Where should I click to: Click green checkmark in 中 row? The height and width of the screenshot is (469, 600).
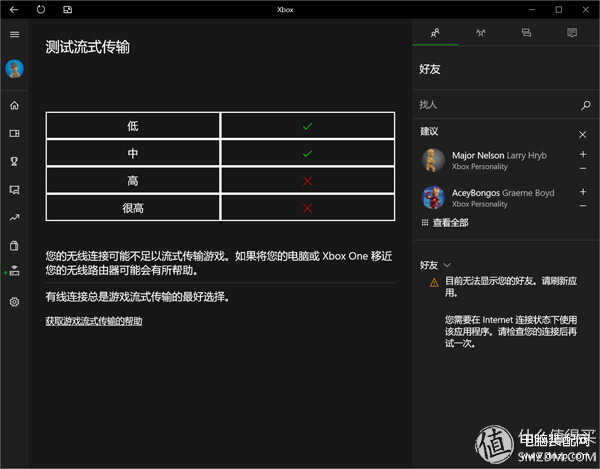pos(307,154)
